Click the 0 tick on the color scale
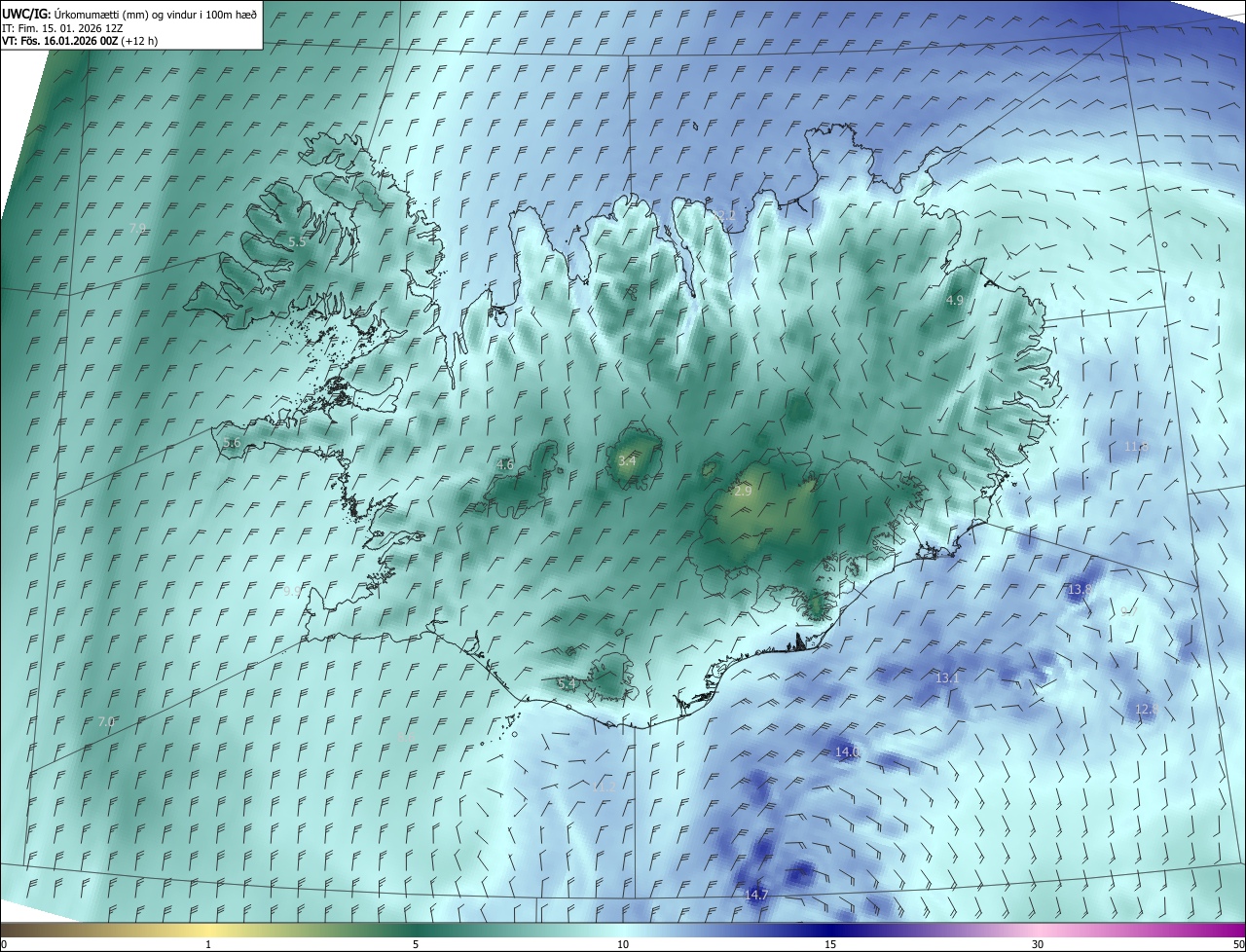Viewport: 1246px width, 952px height. click(4, 945)
